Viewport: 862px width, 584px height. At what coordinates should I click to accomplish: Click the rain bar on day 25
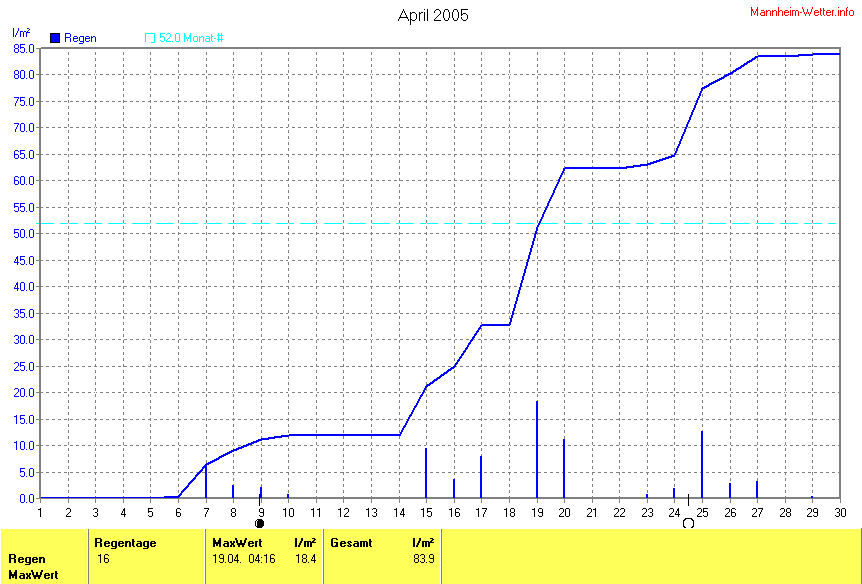[x=702, y=465]
